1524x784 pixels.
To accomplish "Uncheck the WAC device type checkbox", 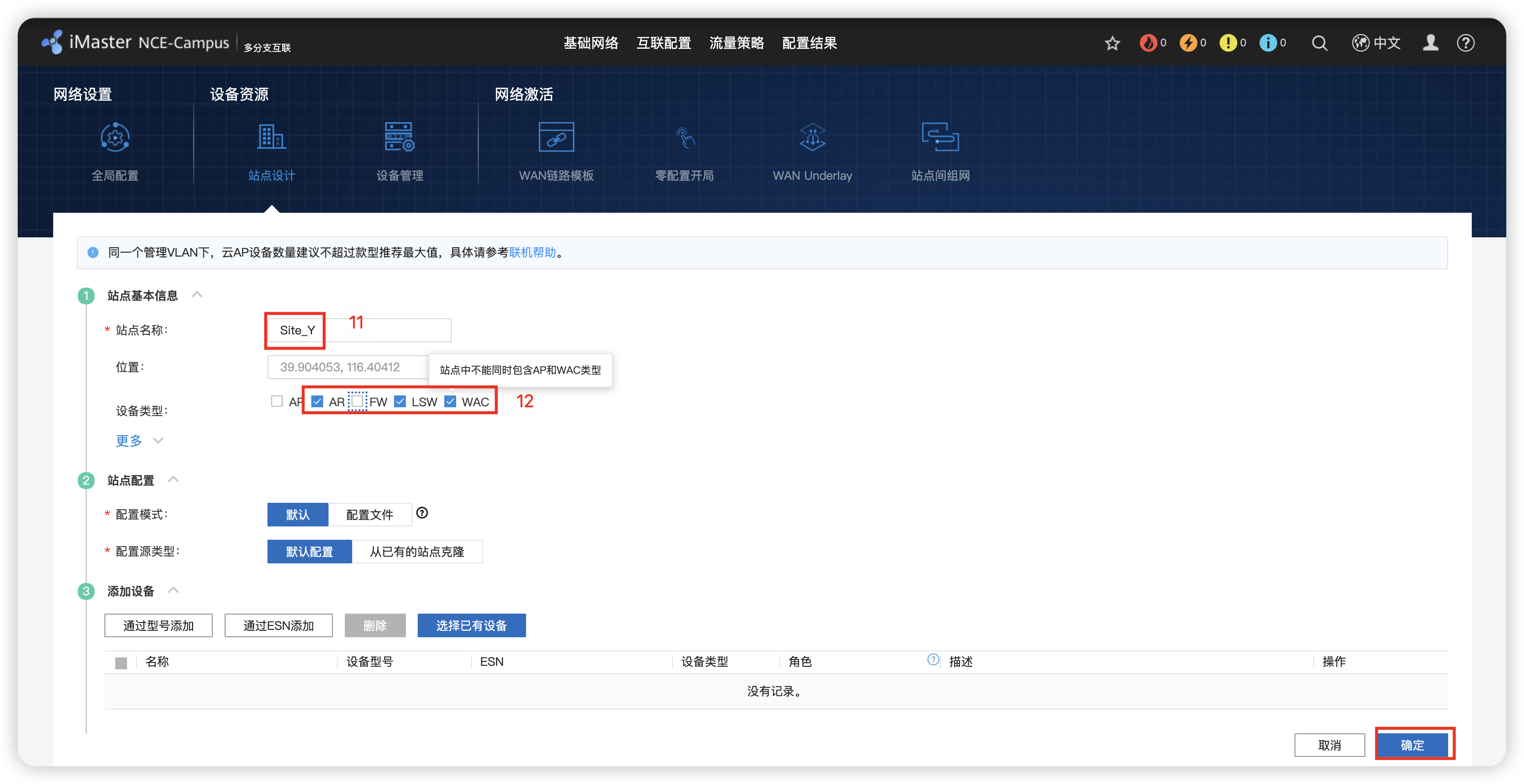I will tap(450, 401).
